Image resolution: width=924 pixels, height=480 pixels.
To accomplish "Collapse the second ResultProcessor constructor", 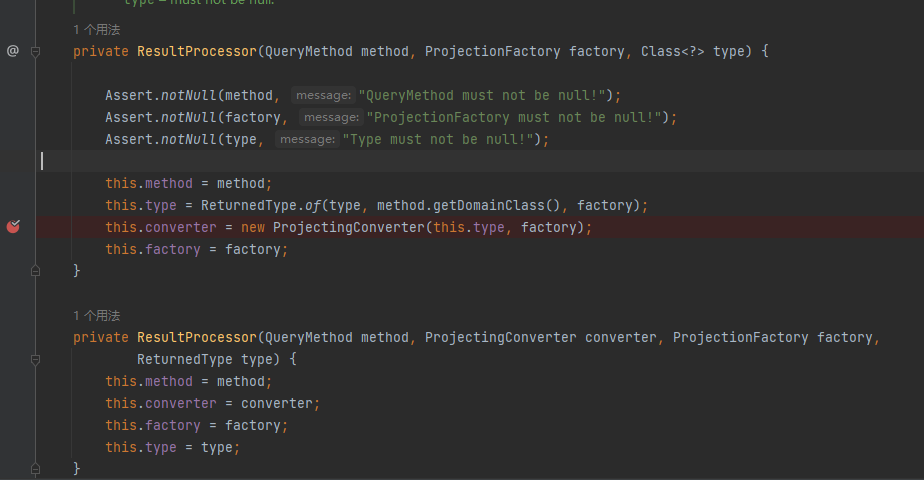I will coord(36,359).
